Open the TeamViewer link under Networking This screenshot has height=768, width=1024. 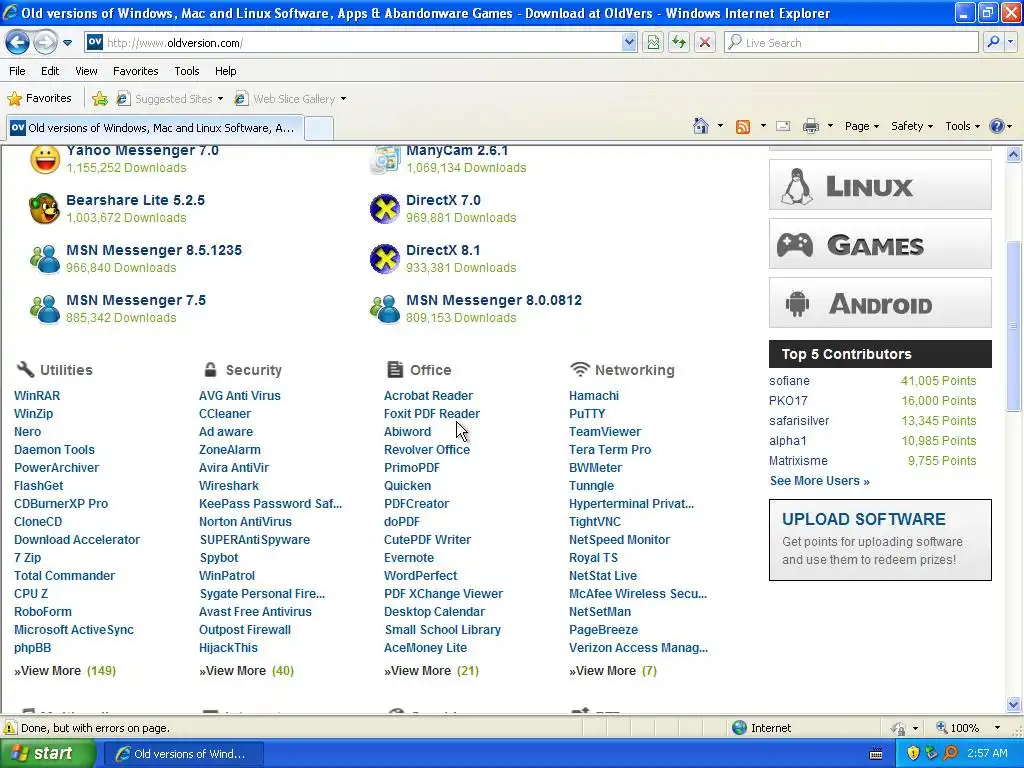605,432
